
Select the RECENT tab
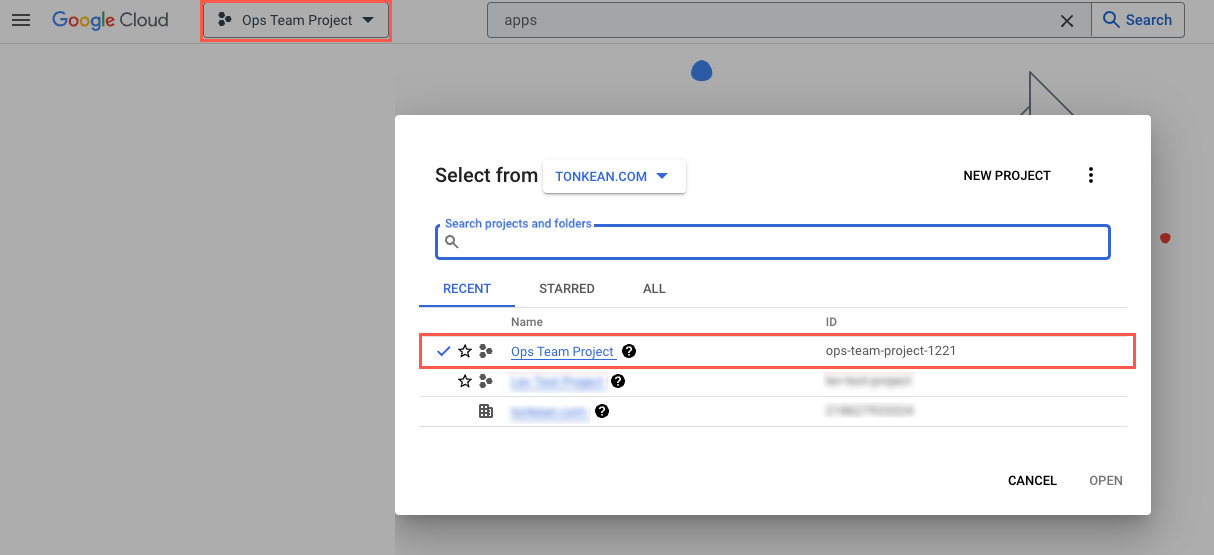coord(467,289)
